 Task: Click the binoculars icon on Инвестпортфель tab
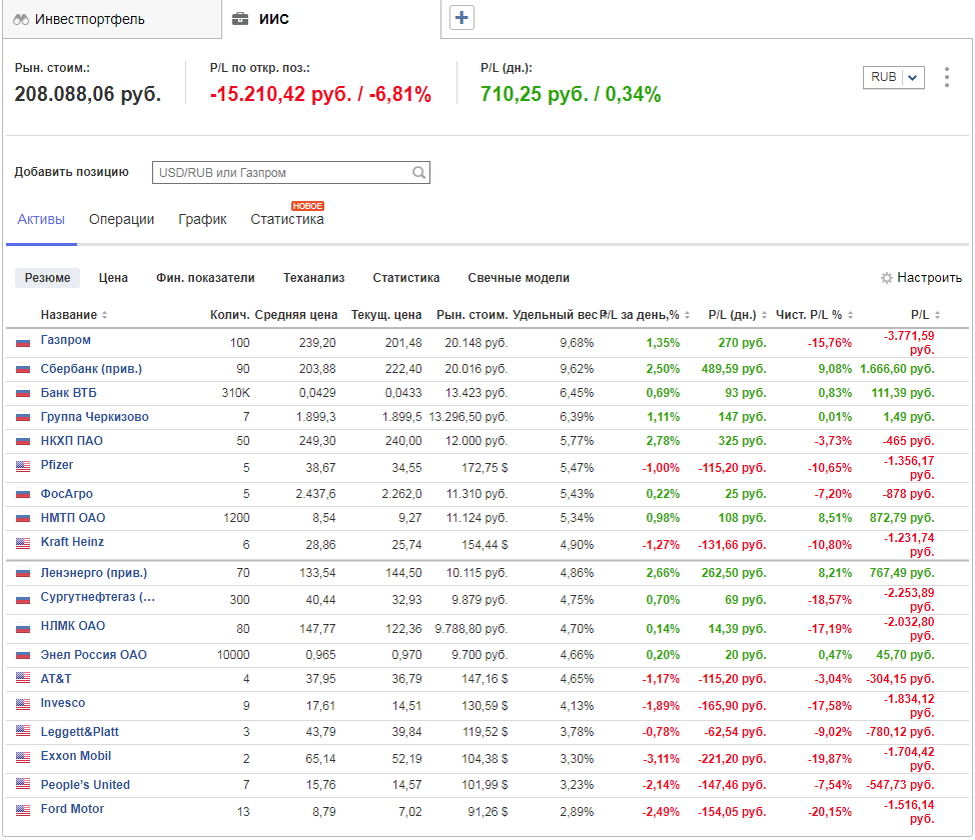click(x=21, y=19)
